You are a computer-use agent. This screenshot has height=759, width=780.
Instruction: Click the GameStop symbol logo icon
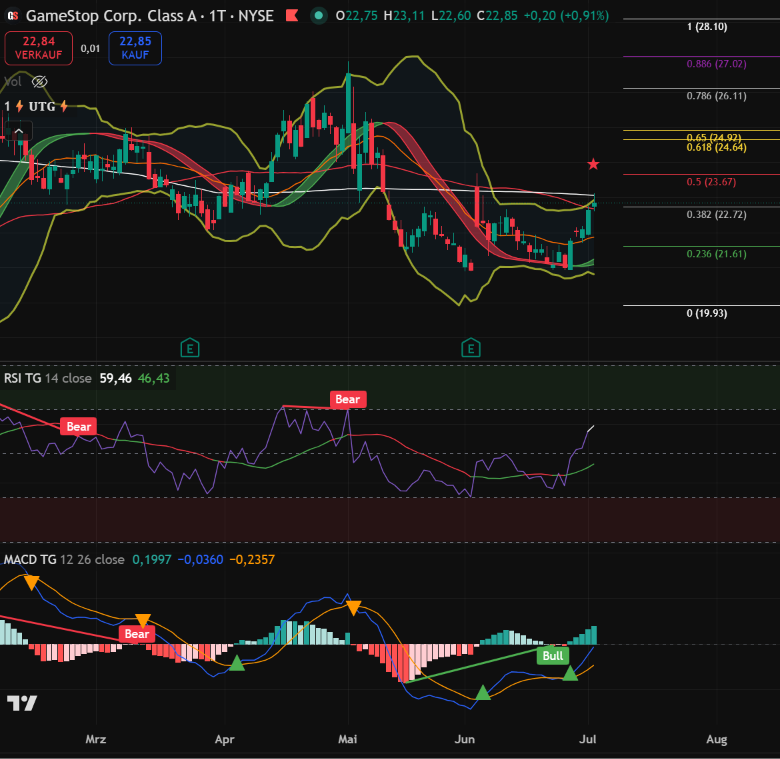tap(13, 16)
